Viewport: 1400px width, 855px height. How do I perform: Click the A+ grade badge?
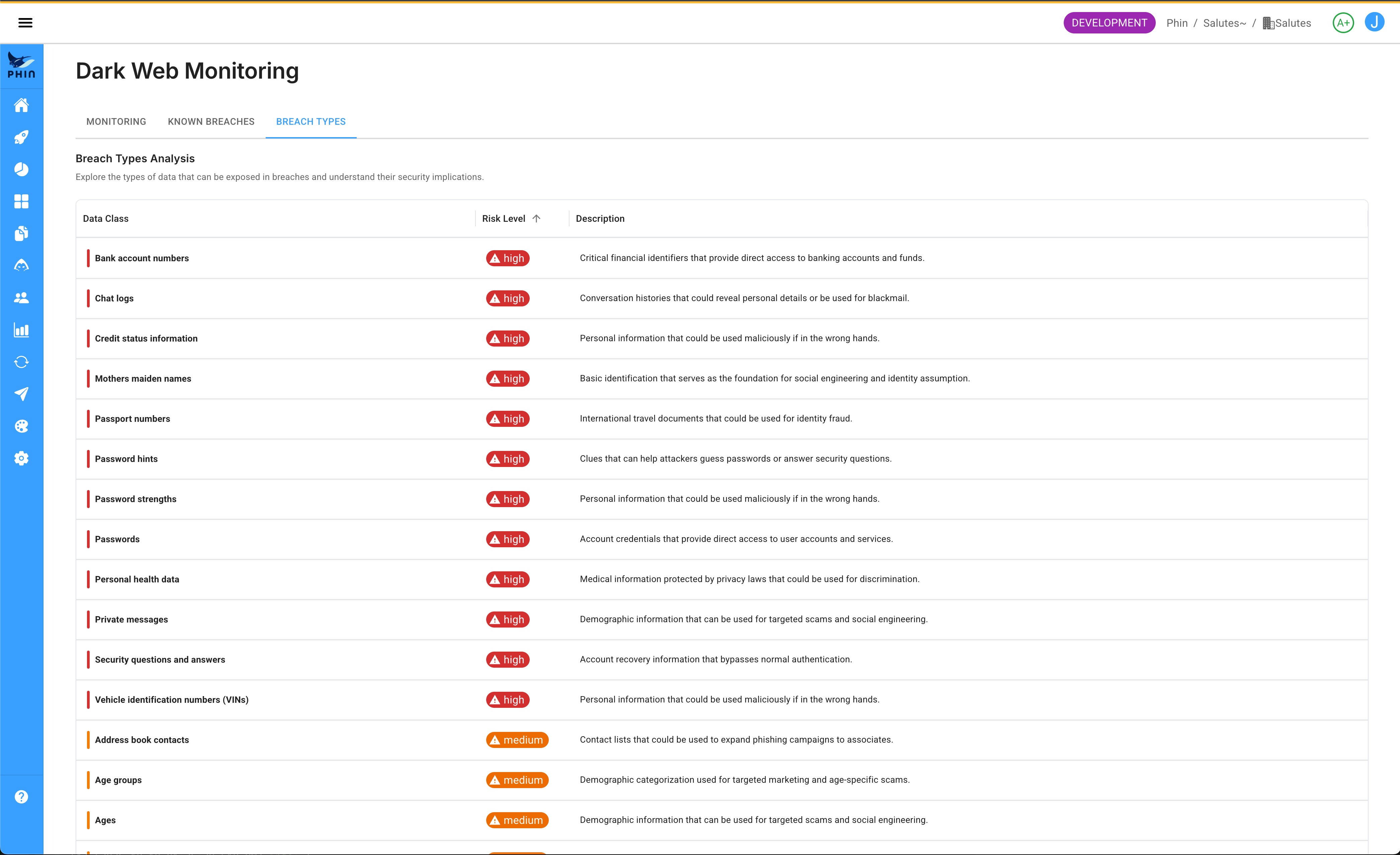[x=1342, y=23]
